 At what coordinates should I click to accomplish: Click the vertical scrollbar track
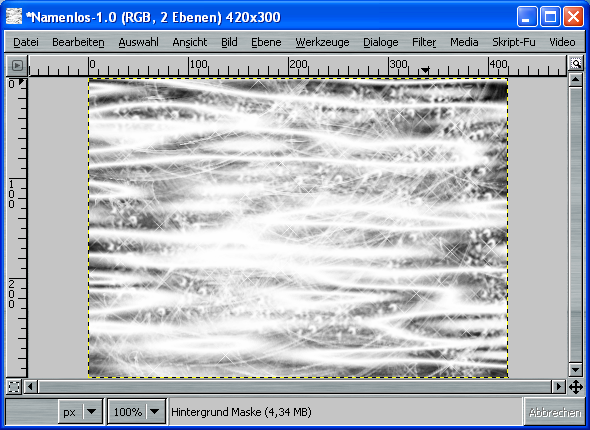tap(576, 225)
